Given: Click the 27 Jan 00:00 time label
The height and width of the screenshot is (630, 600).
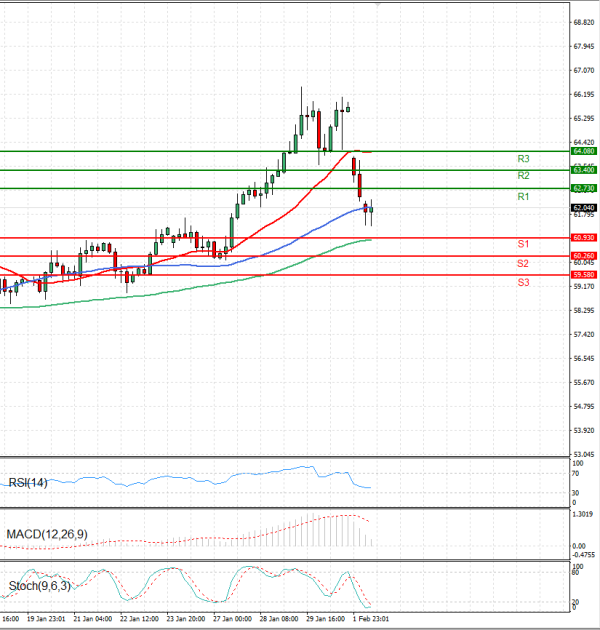Looking at the screenshot, I should (230, 619).
